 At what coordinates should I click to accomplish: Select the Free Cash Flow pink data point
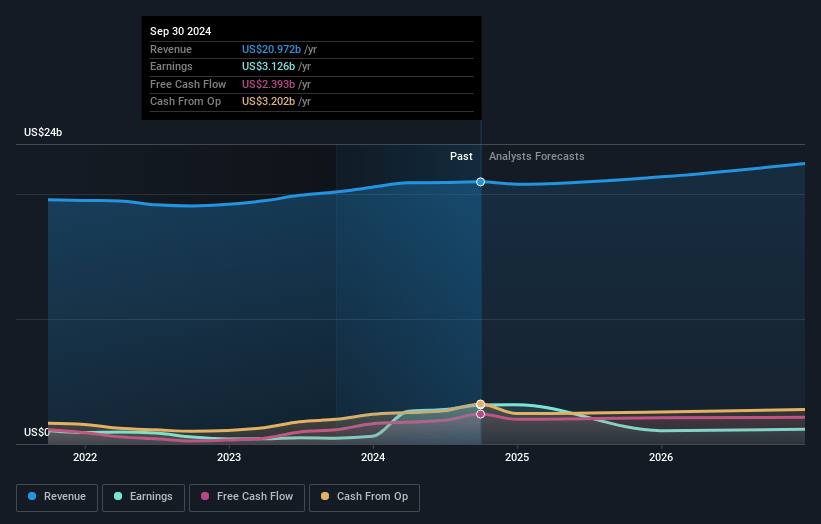pos(481,414)
